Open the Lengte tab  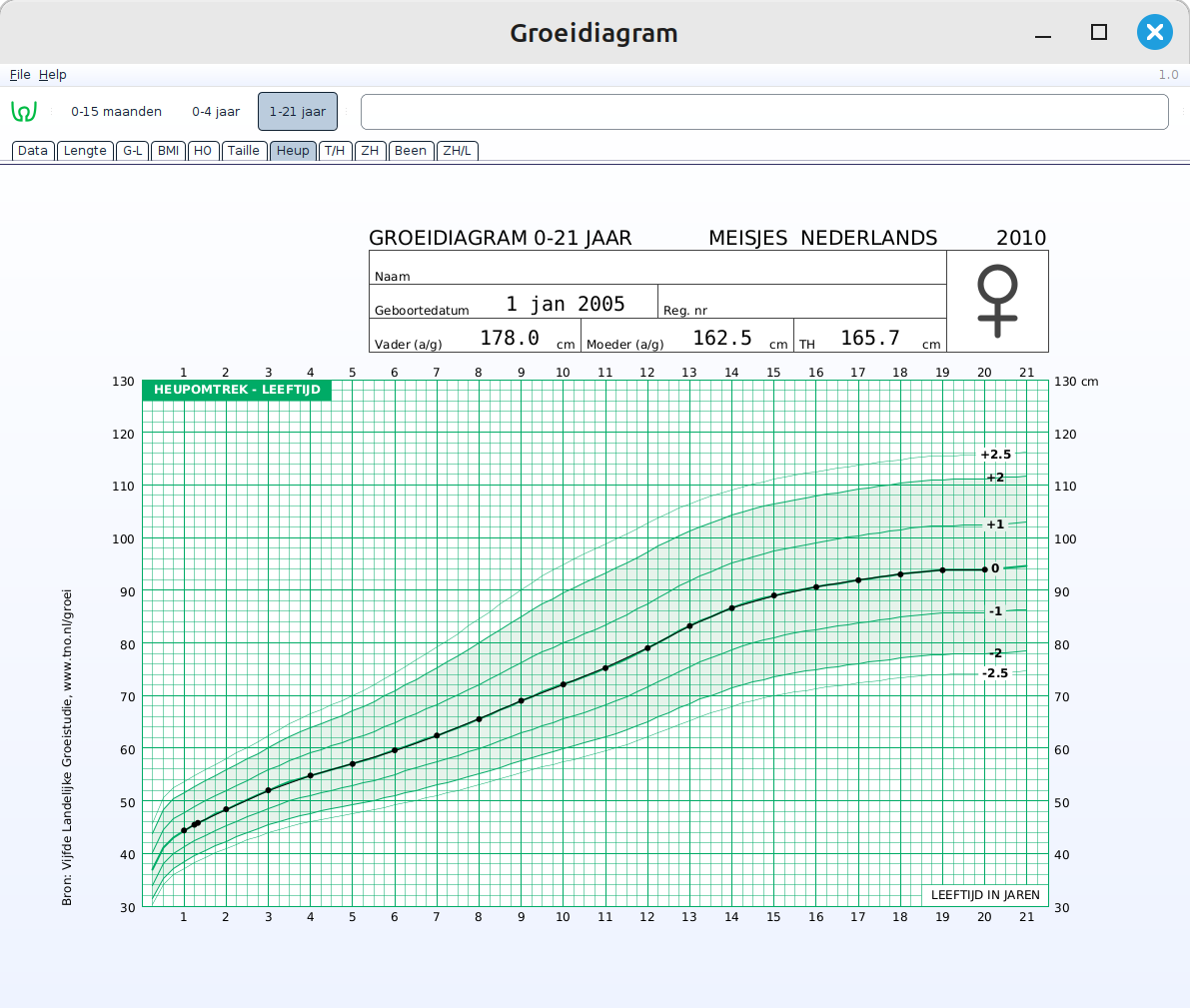tap(85, 151)
